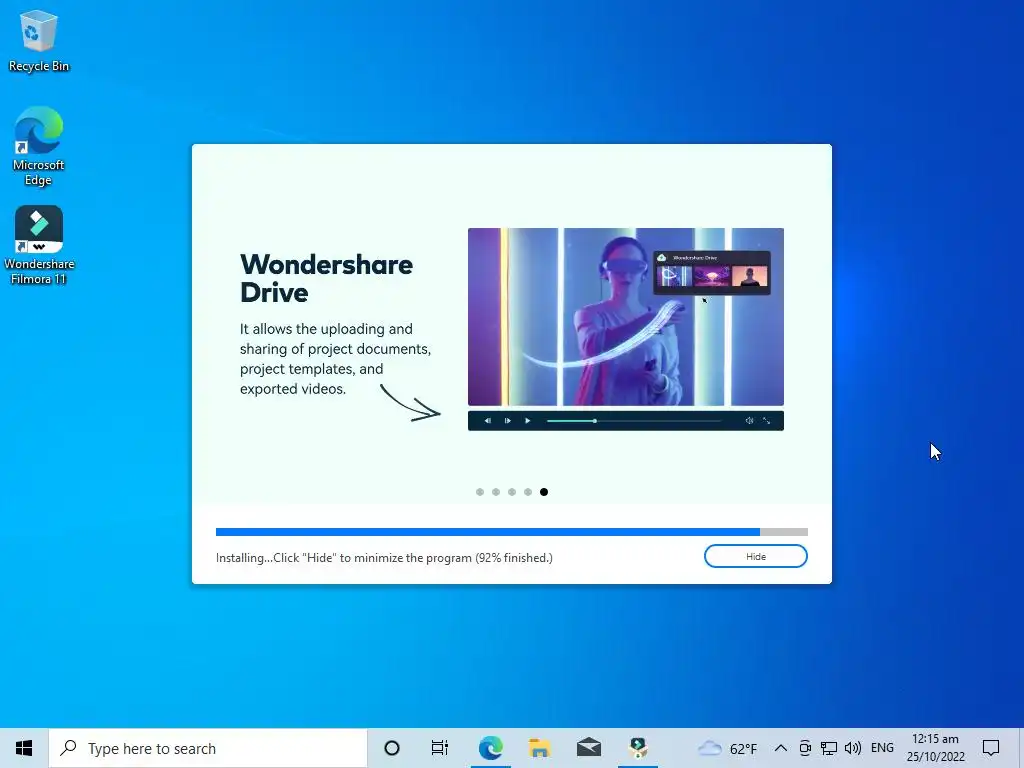Viewport: 1024px width, 768px height.
Task: Open the notification center icon
Action: click(991, 748)
